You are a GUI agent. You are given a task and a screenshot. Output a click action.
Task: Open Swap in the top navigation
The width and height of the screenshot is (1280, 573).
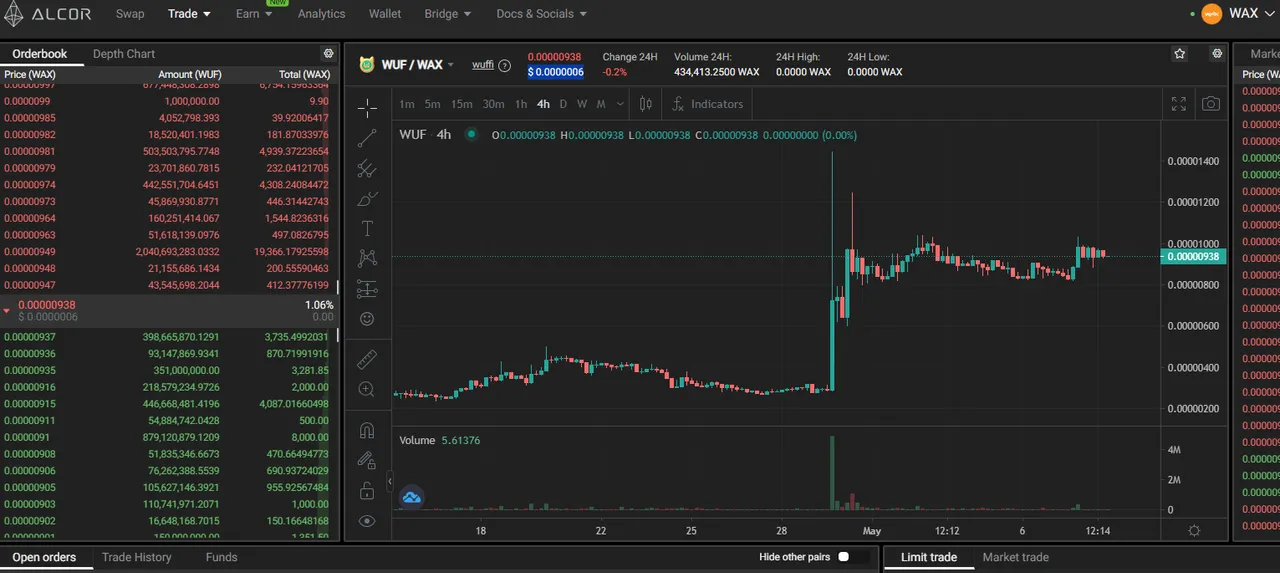(x=130, y=14)
